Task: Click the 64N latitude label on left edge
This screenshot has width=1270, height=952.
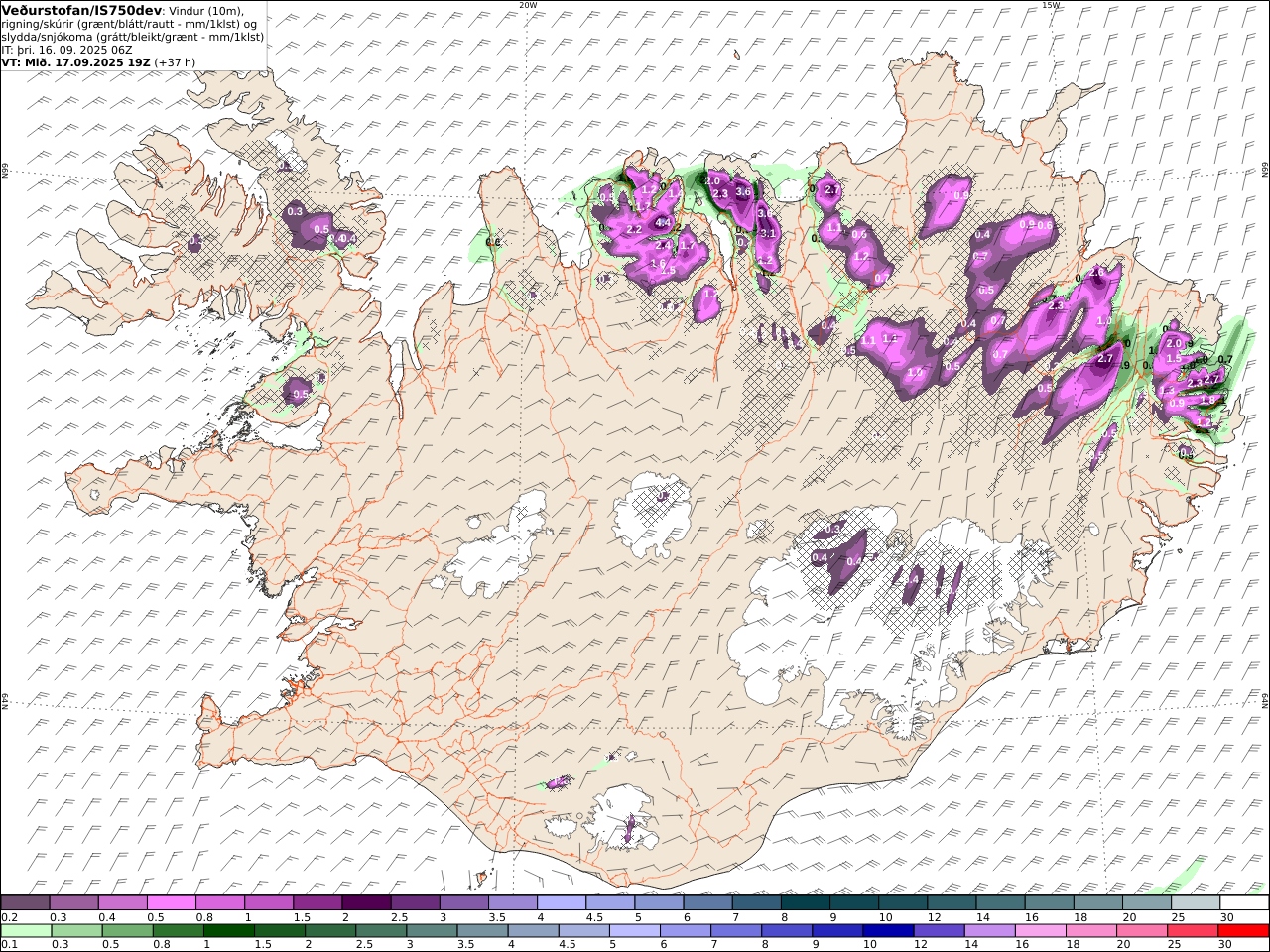Action: click(x=5, y=700)
